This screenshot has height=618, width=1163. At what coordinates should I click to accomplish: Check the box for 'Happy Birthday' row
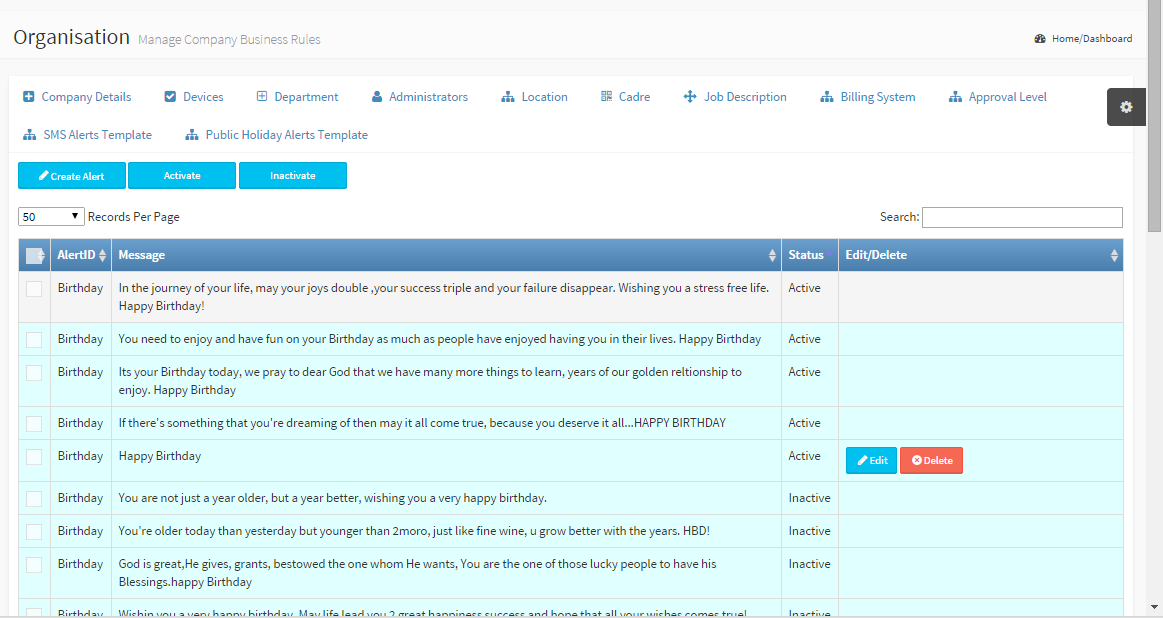[x=34, y=457]
